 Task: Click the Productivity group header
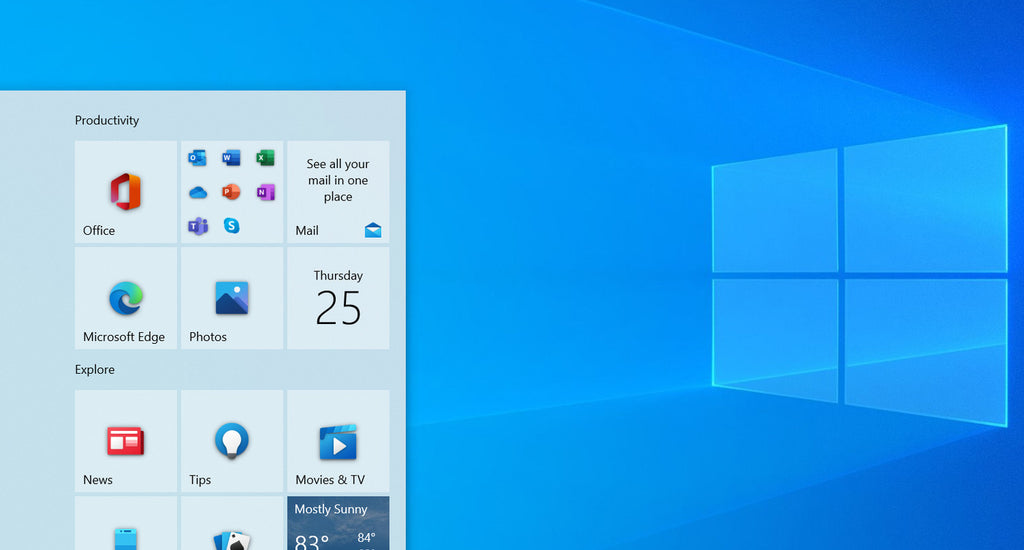(107, 121)
